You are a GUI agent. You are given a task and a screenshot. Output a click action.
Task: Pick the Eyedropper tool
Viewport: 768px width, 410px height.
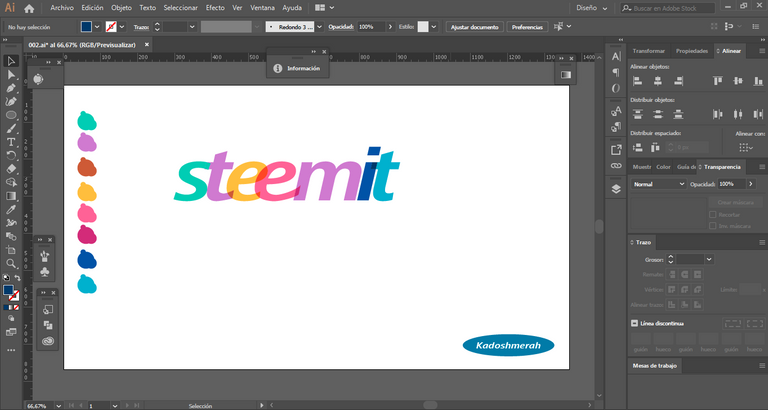pyautogui.click(x=11, y=210)
